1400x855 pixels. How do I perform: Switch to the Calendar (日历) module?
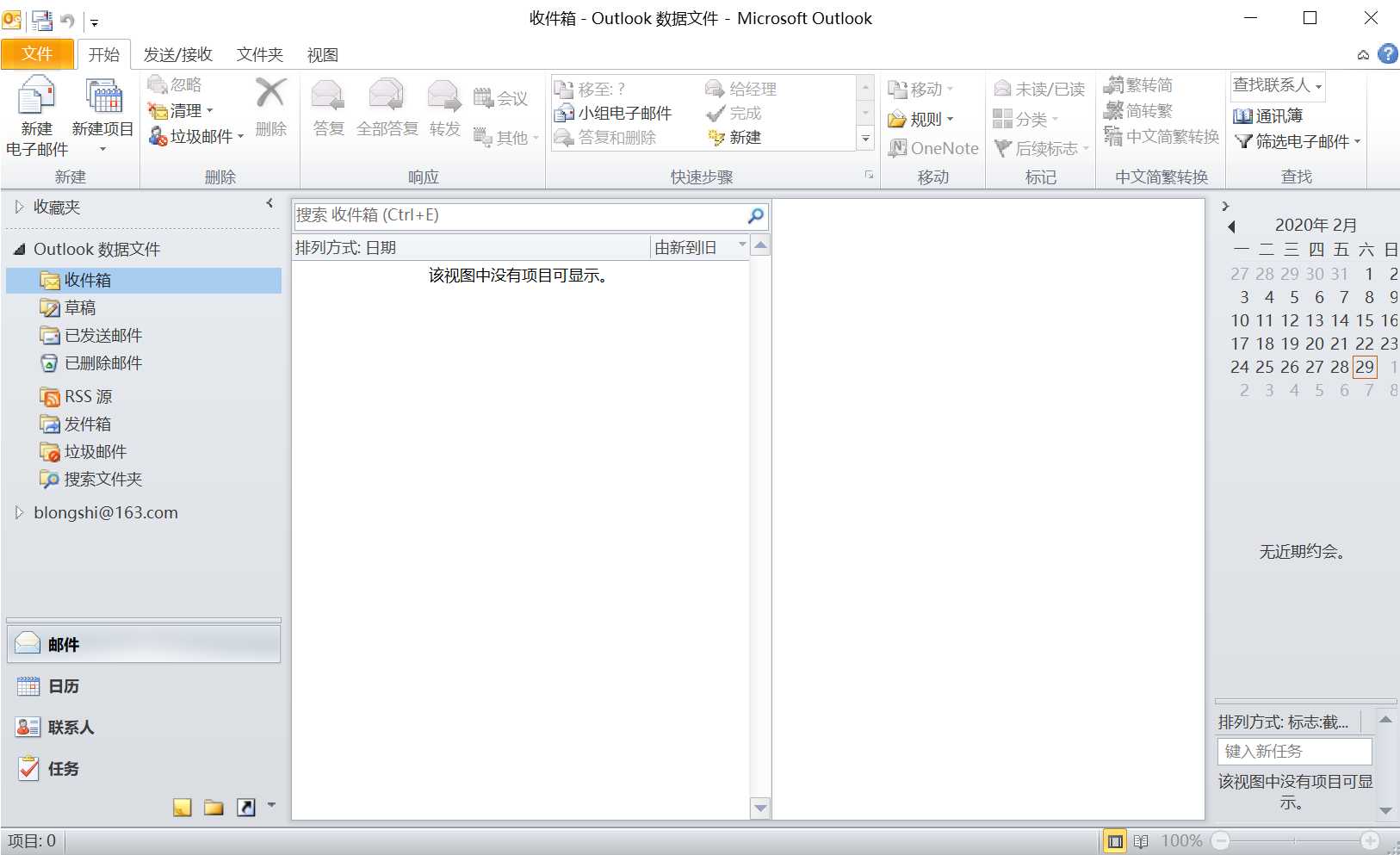(144, 686)
